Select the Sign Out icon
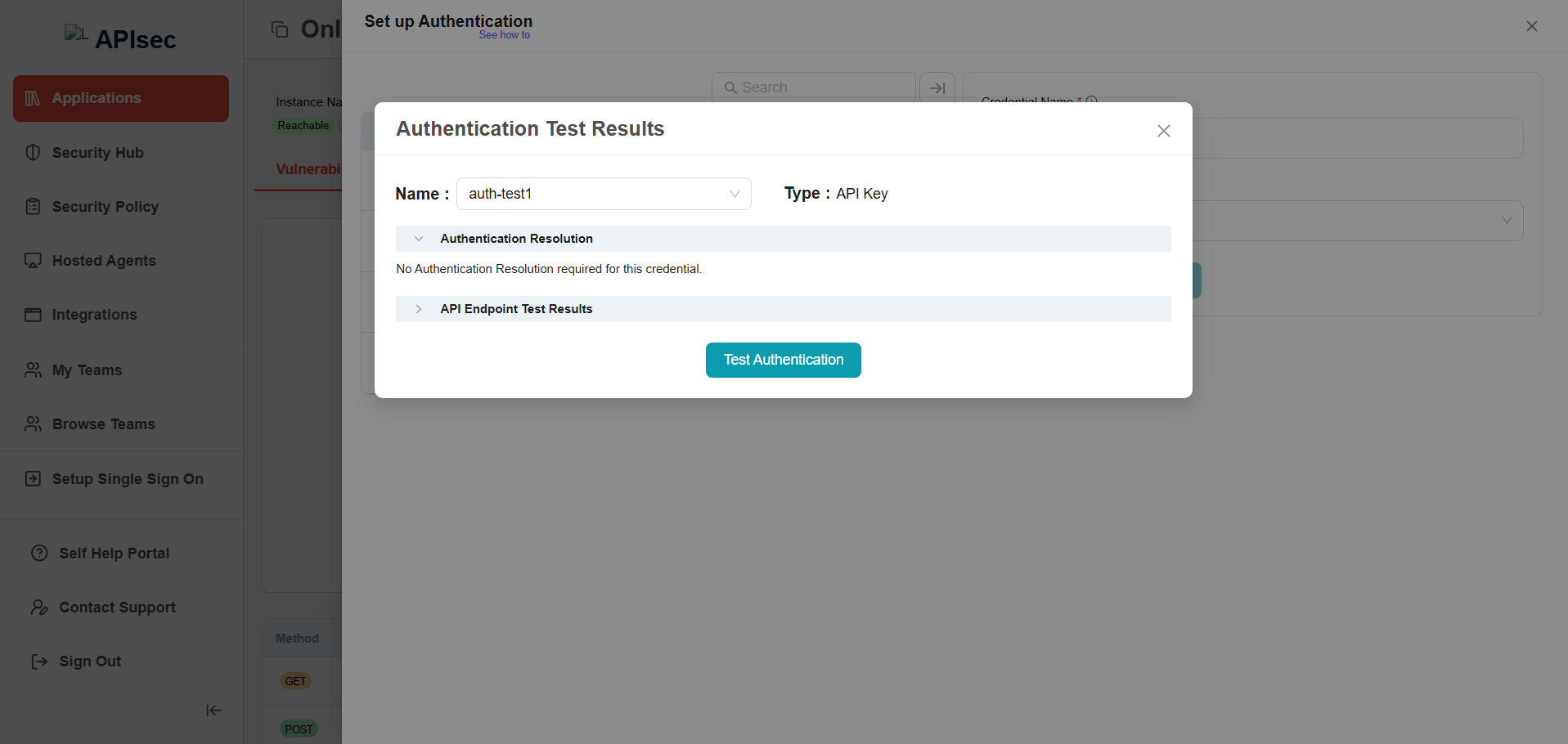The width and height of the screenshot is (1568, 744). tap(39, 661)
